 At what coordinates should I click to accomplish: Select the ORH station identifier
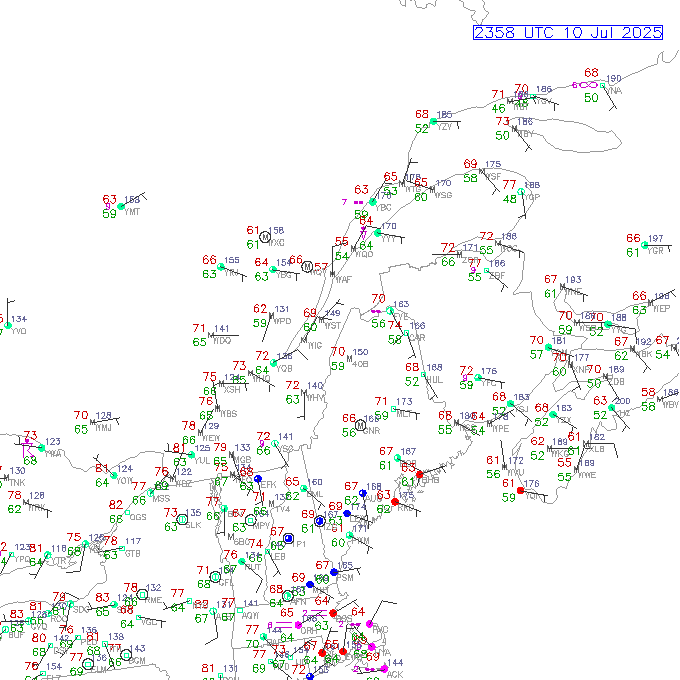point(309,630)
